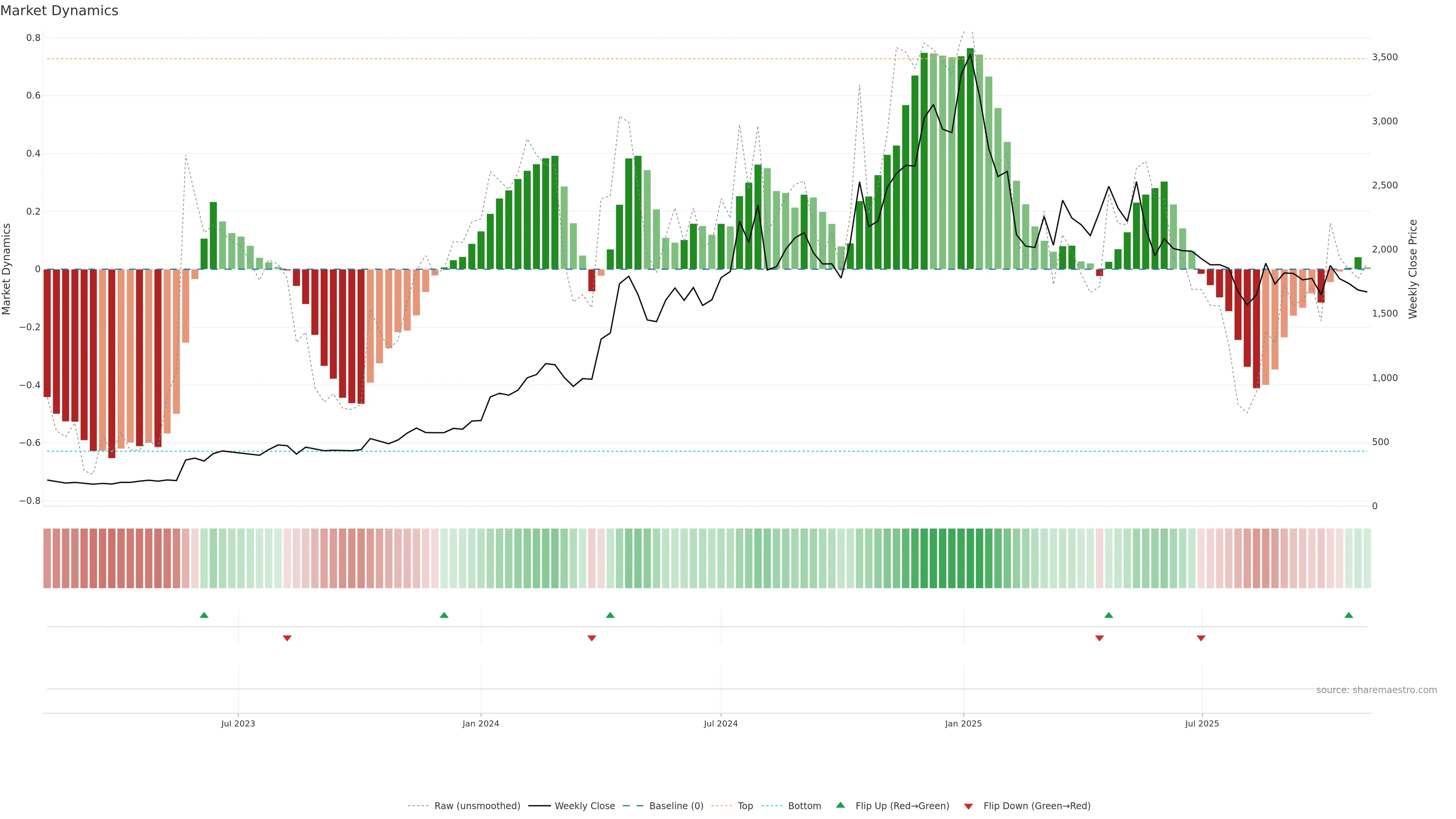The image size is (1456, 819).
Task: Click the last green flip-up marker after Jul 2025
Action: pyautogui.click(x=1349, y=615)
